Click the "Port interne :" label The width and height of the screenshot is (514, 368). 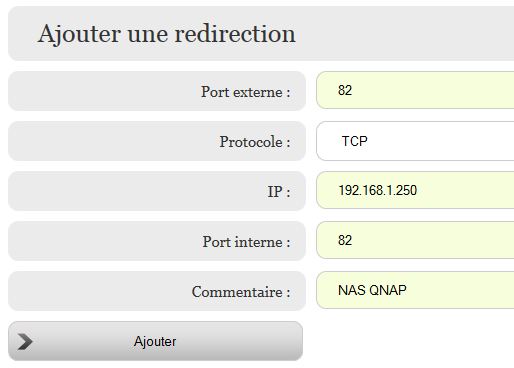(x=246, y=242)
